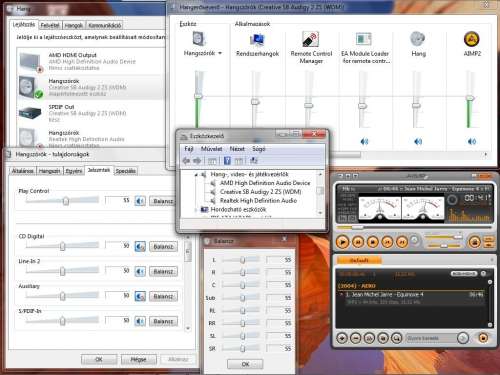Collapse the Hang-, videó- és játékvezérlők node
Screen dimensions: 500x375
(x=196, y=174)
